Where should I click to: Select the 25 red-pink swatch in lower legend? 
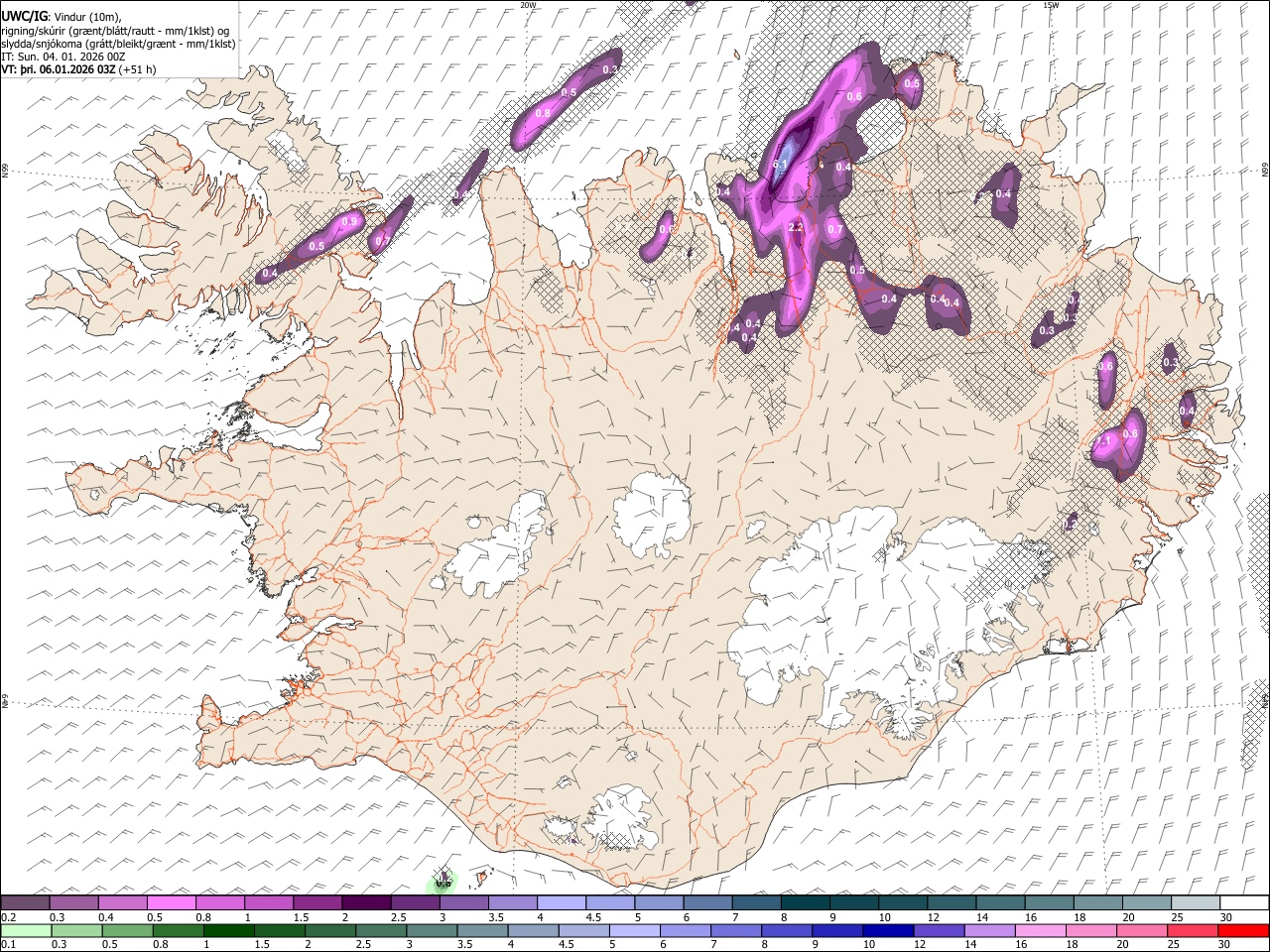pos(1194,930)
